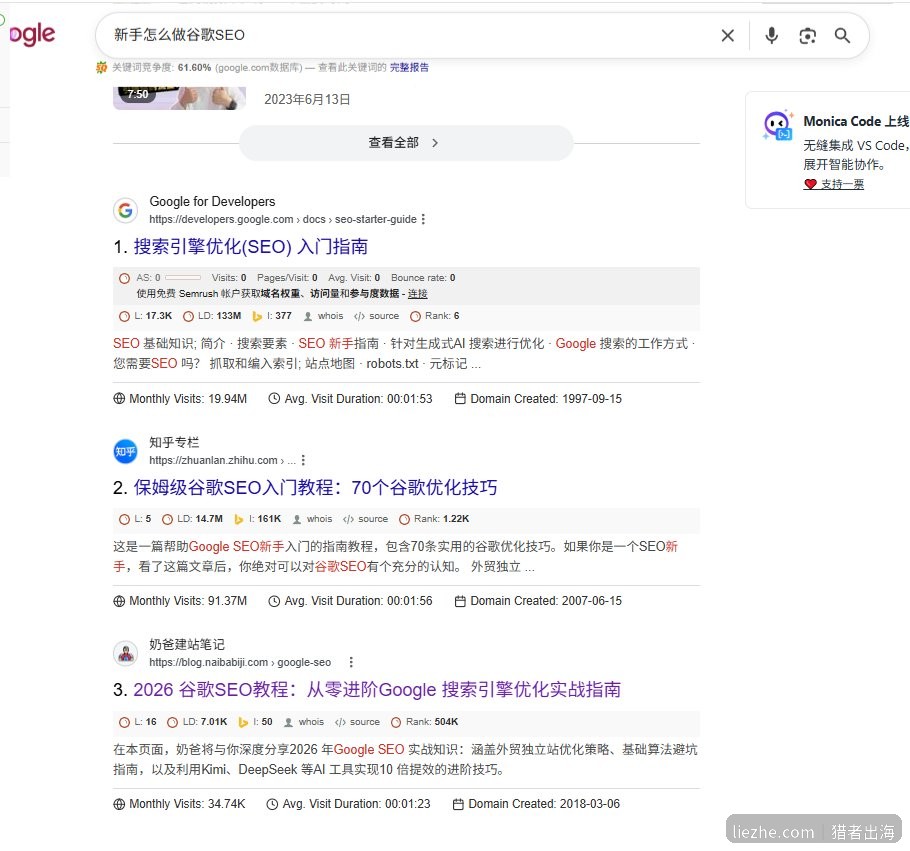Click the 支持一票 link in Monica card
Viewport: 910px width, 851px height.
[834, 185]
